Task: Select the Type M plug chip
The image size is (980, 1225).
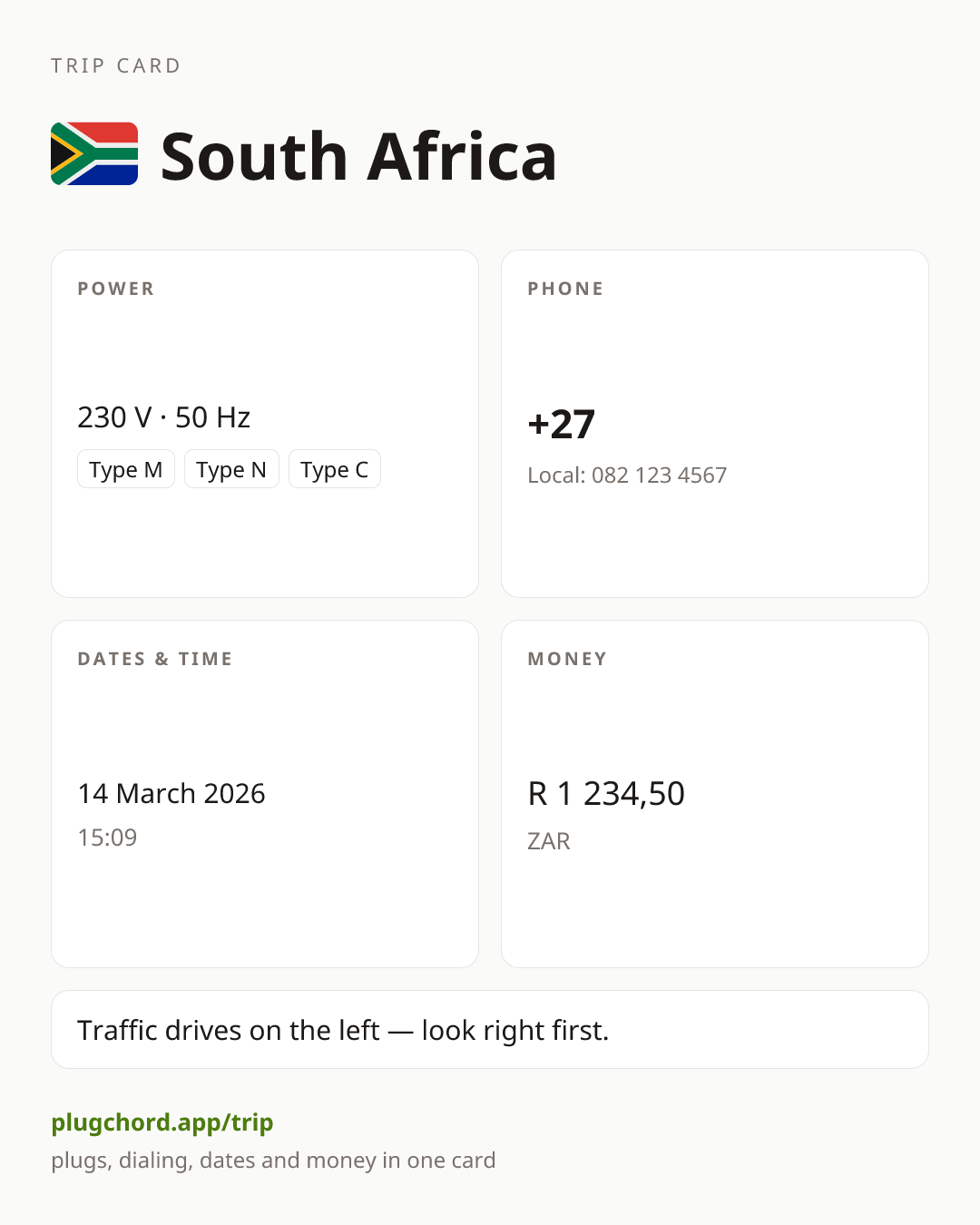Action: point(126,469)
